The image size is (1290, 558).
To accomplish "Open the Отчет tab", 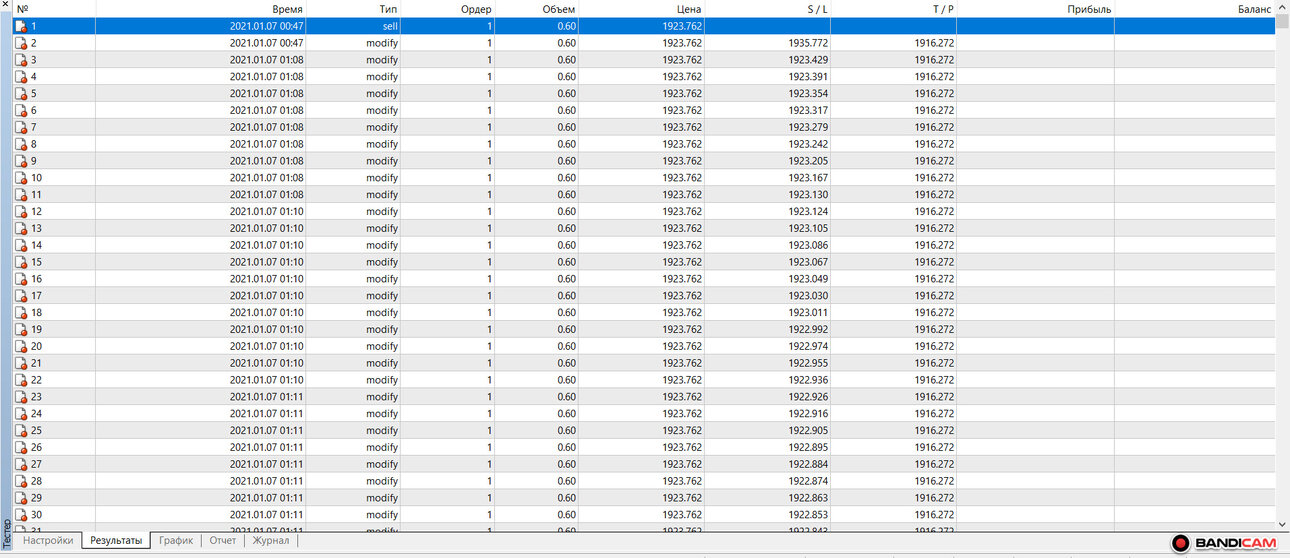I will coord(223,541).
